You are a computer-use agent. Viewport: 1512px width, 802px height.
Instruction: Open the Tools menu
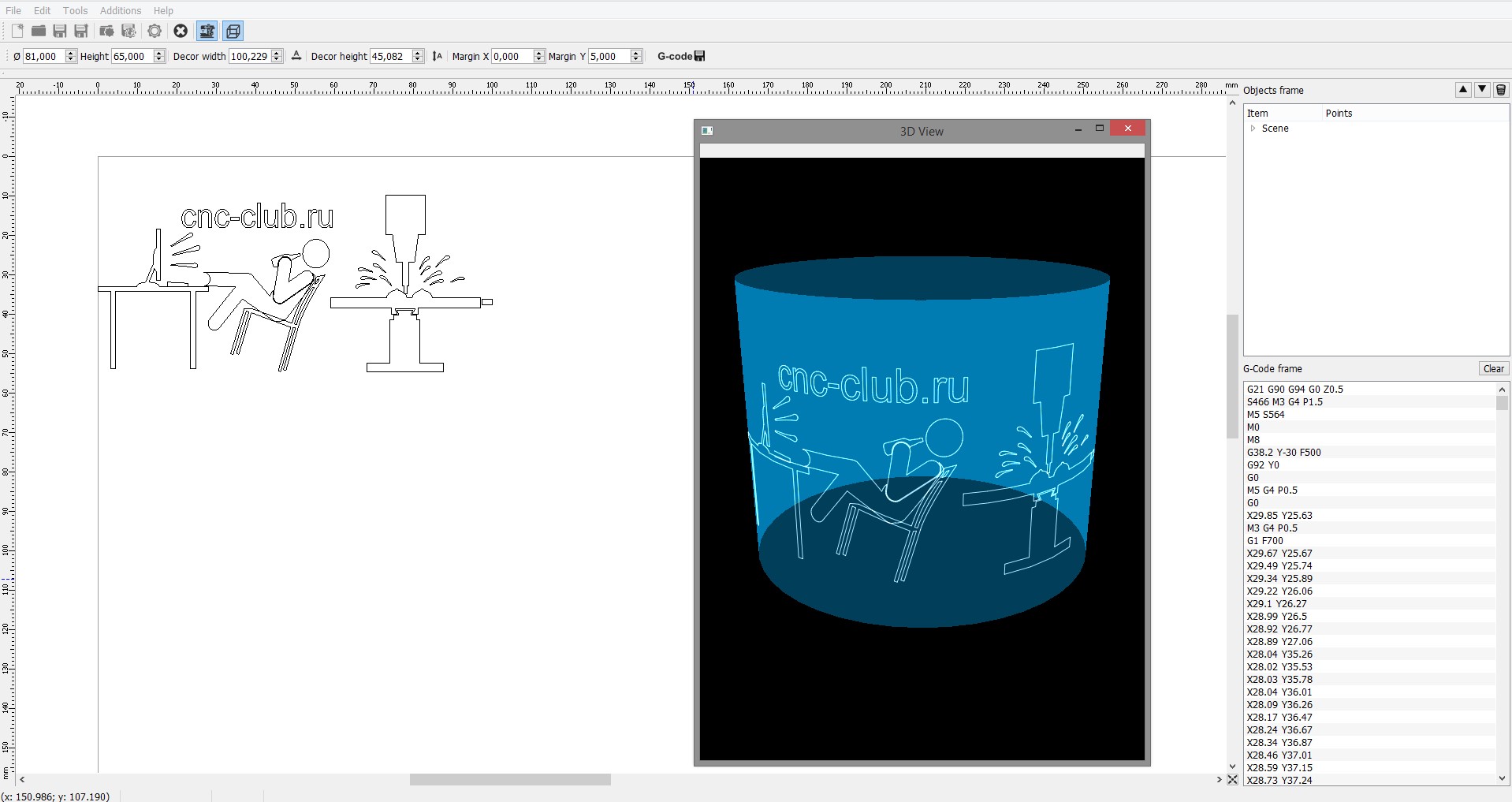tap(76, 10)
